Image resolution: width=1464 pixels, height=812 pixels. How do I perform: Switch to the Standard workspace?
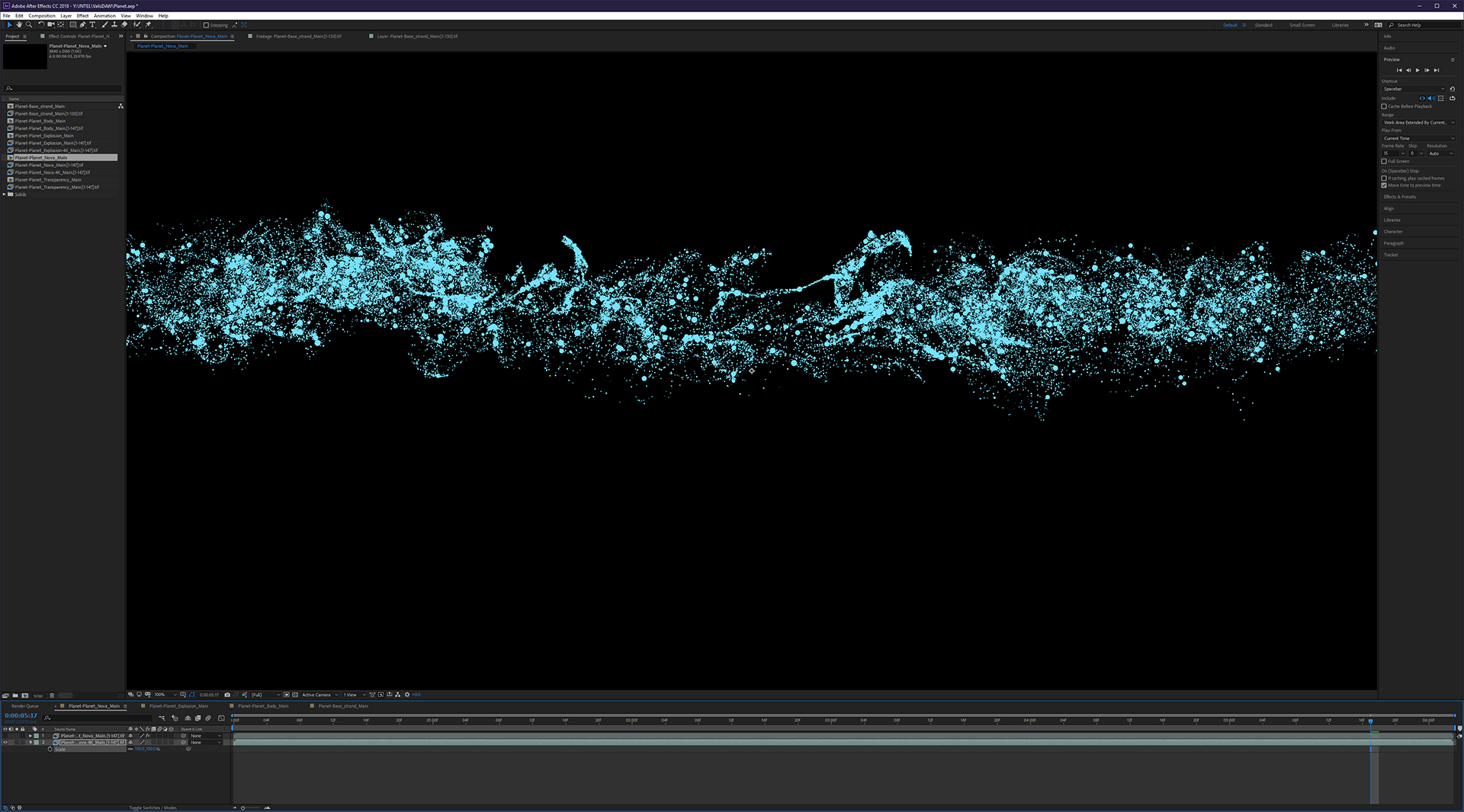1263,25
